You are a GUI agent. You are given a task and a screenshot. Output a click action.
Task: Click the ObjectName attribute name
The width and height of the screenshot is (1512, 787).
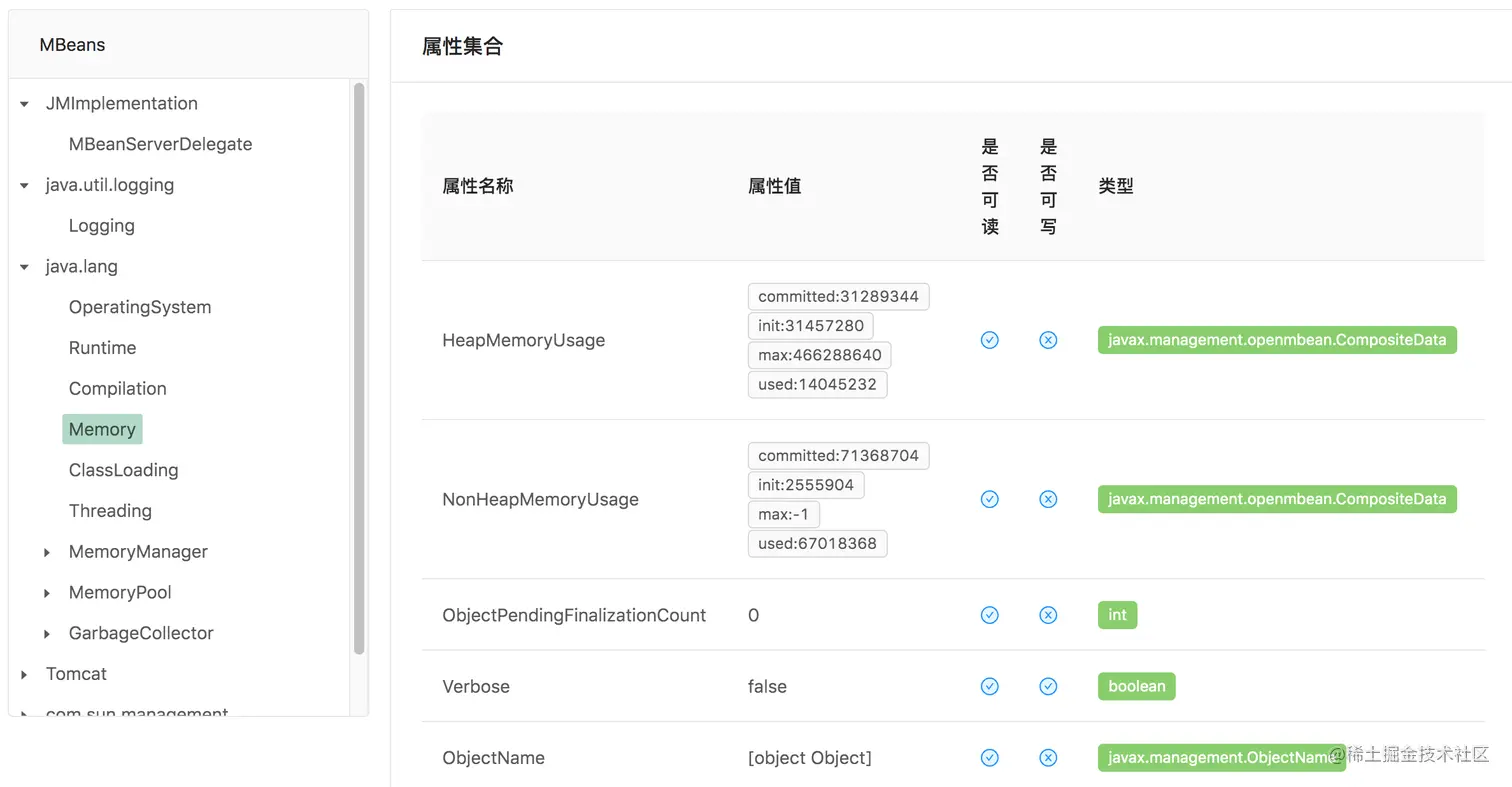pos(494,758)
